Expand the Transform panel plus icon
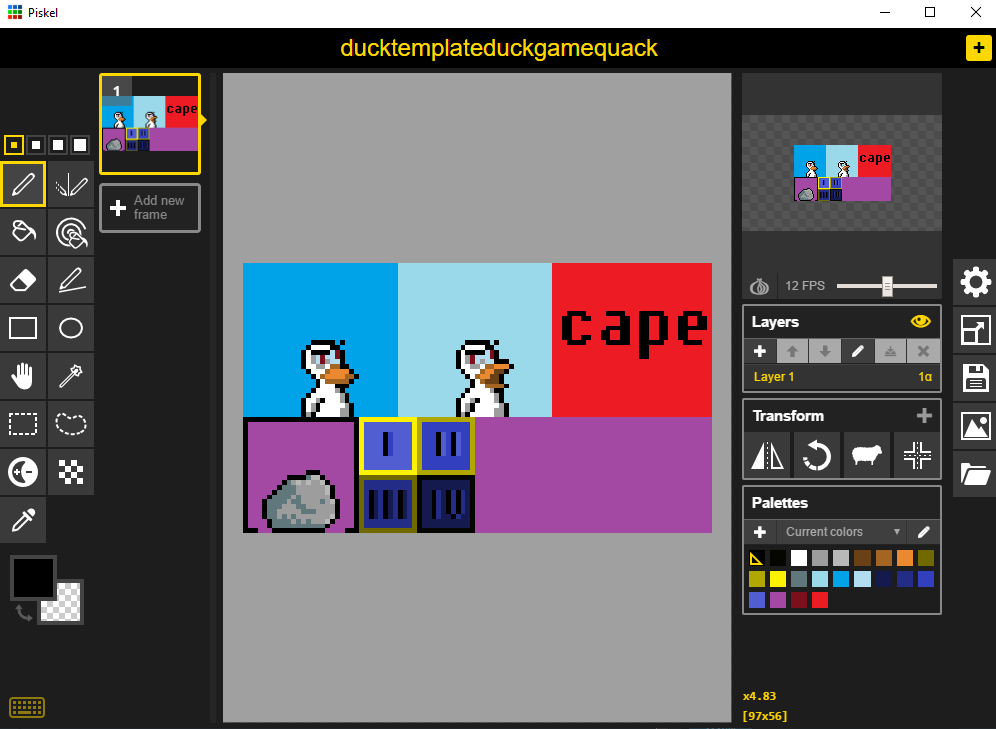 (924, 415)
